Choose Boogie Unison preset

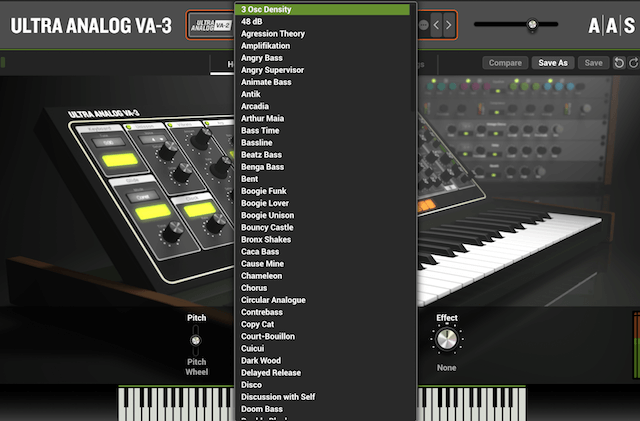tap(322, 216)
